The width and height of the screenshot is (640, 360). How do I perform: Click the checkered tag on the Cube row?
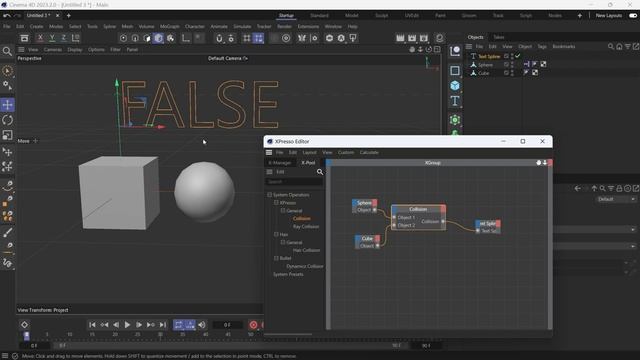point(535,73)
